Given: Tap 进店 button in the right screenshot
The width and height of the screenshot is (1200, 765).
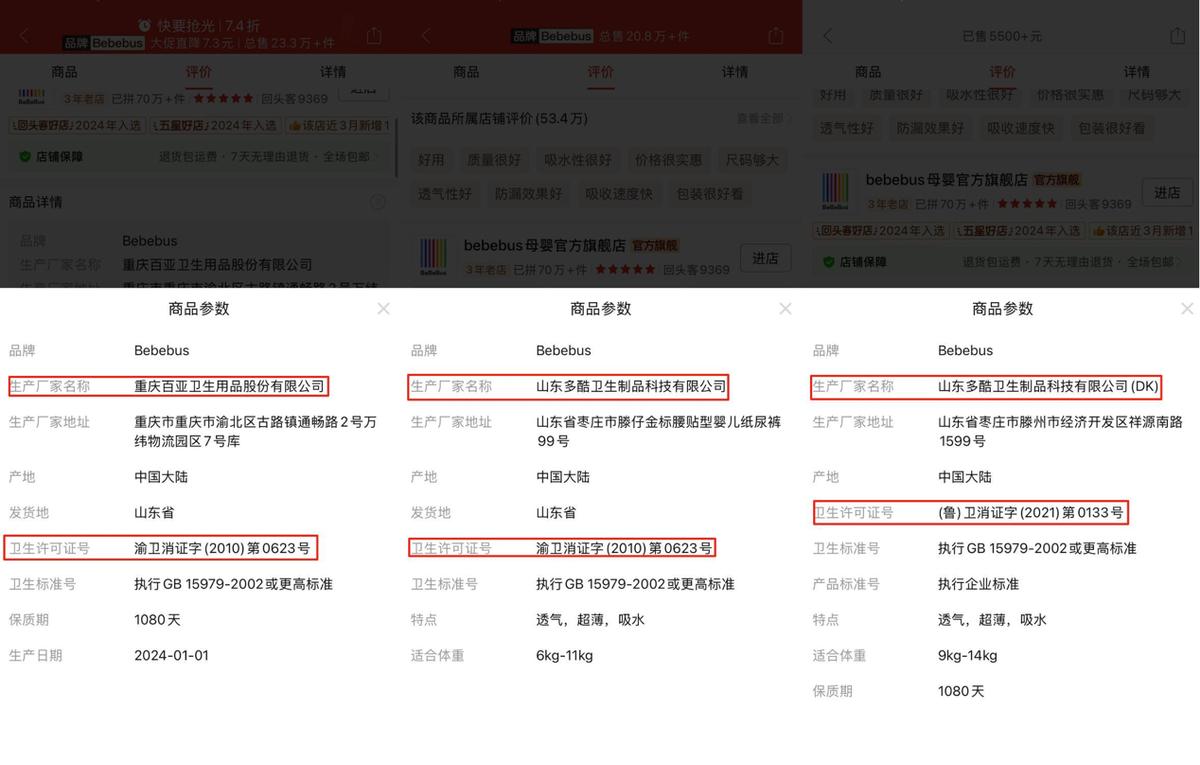Looking at the screenshot, I should click(x=1167, y=192).
